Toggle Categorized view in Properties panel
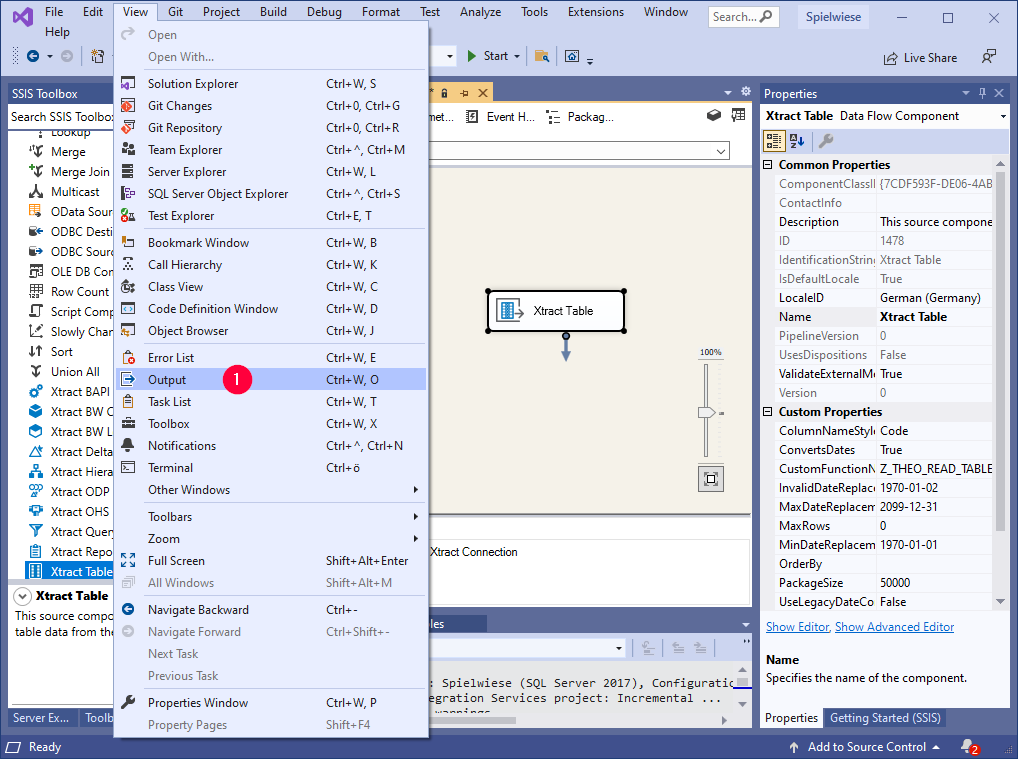The width and height of the screenshot is (1018, 759). click(774, 141)
